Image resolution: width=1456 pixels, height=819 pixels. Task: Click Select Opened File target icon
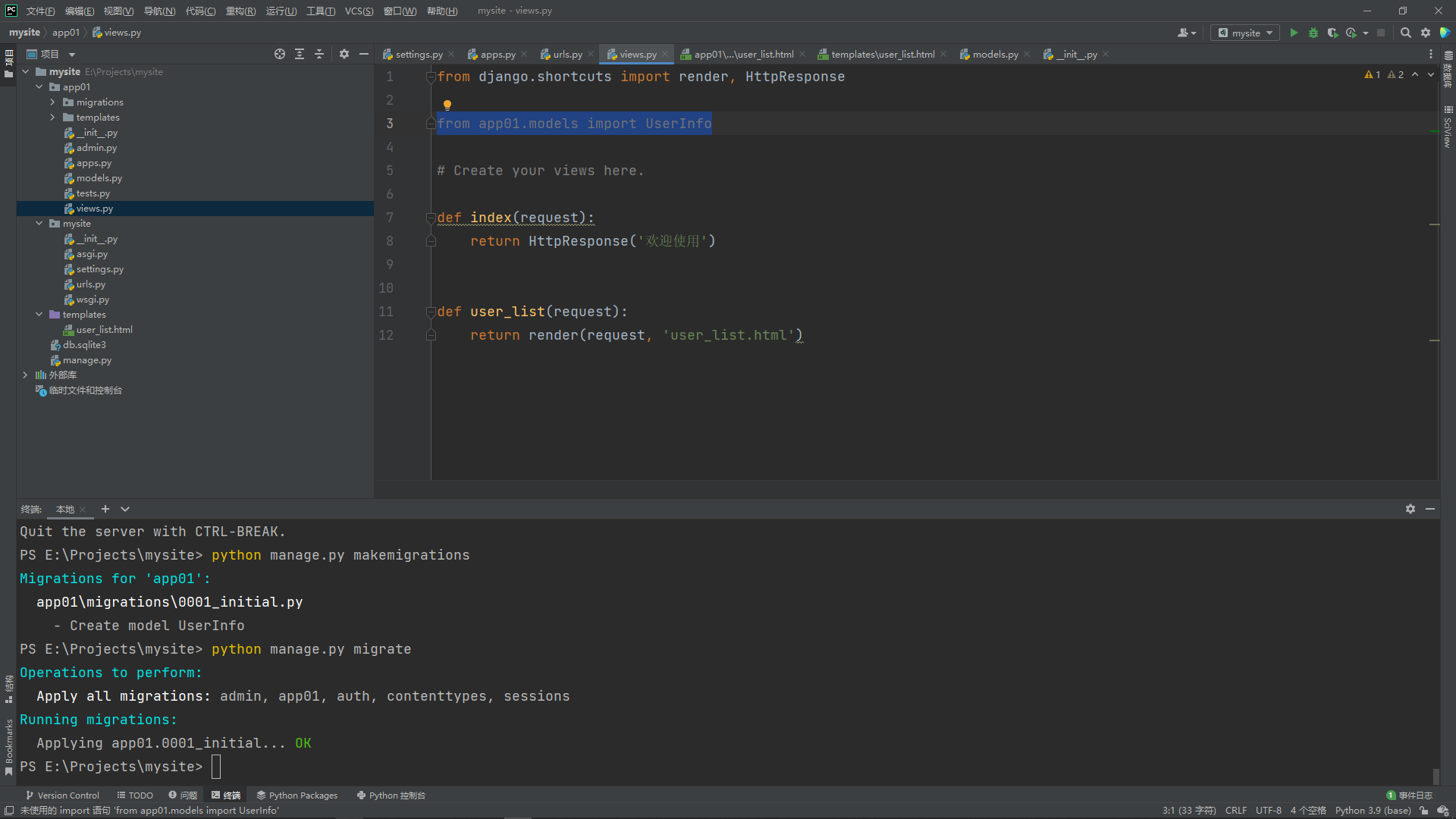pos(280,54)
